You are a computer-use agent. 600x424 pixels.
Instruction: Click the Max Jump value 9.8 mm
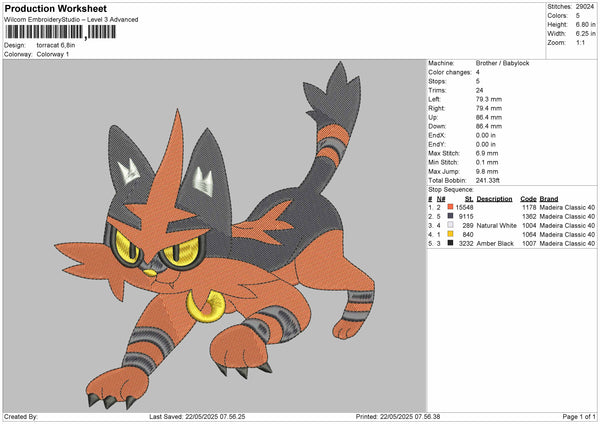click(487, 171)
